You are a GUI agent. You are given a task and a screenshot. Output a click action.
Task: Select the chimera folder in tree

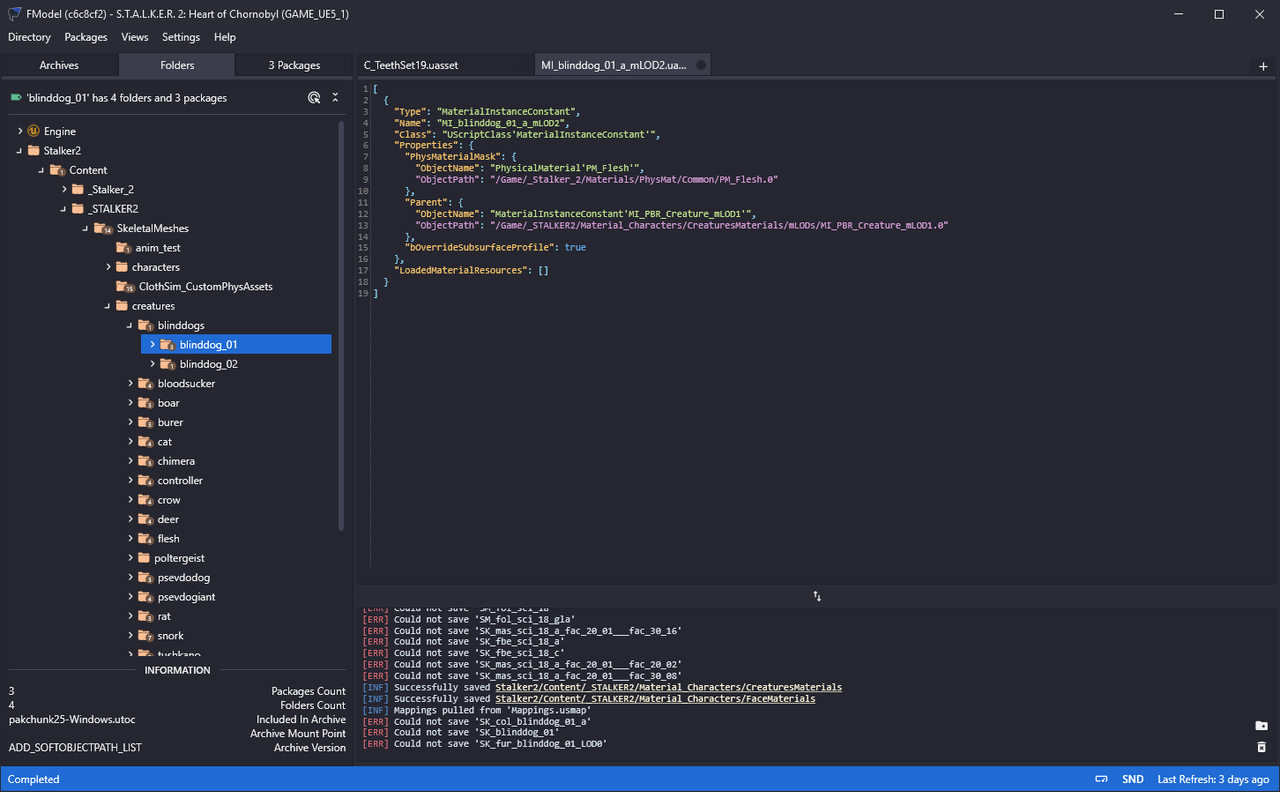pyautogui.click(x=176, y=461)
